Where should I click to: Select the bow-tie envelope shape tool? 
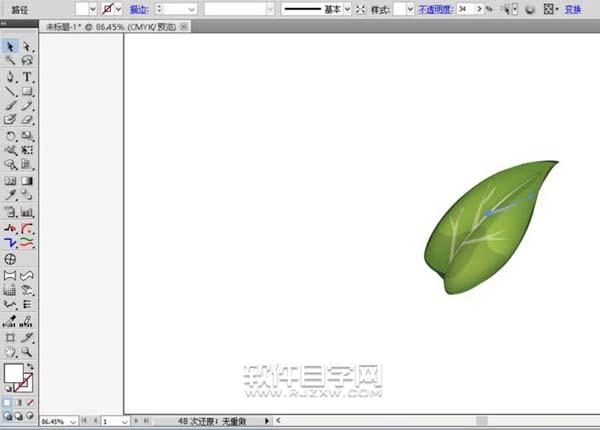point(10,276)
